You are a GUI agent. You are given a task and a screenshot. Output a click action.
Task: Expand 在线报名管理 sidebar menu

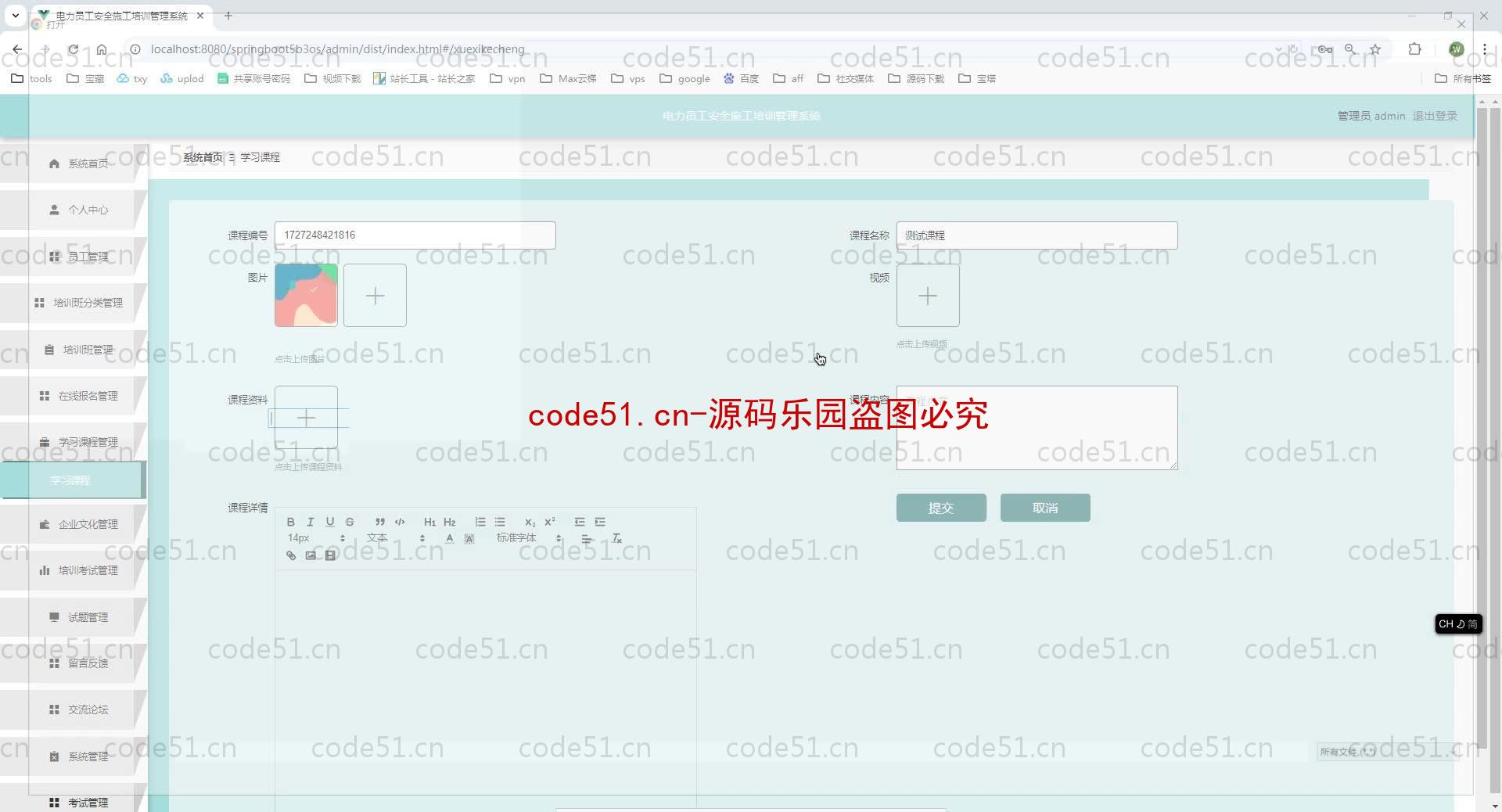point(74,396)
